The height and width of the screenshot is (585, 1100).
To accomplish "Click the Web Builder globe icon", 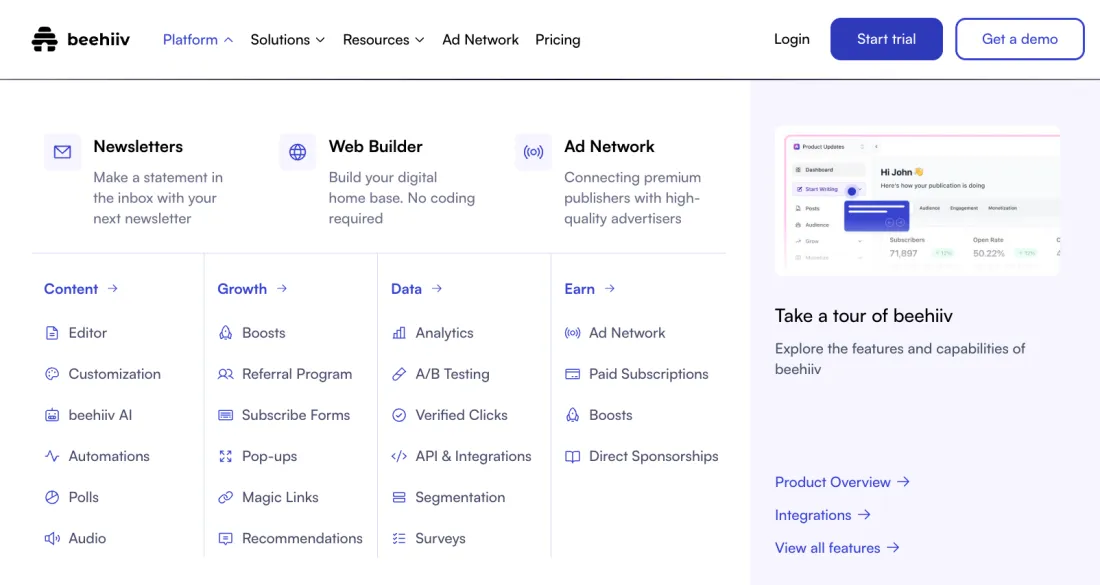I will tap(297, 152).
